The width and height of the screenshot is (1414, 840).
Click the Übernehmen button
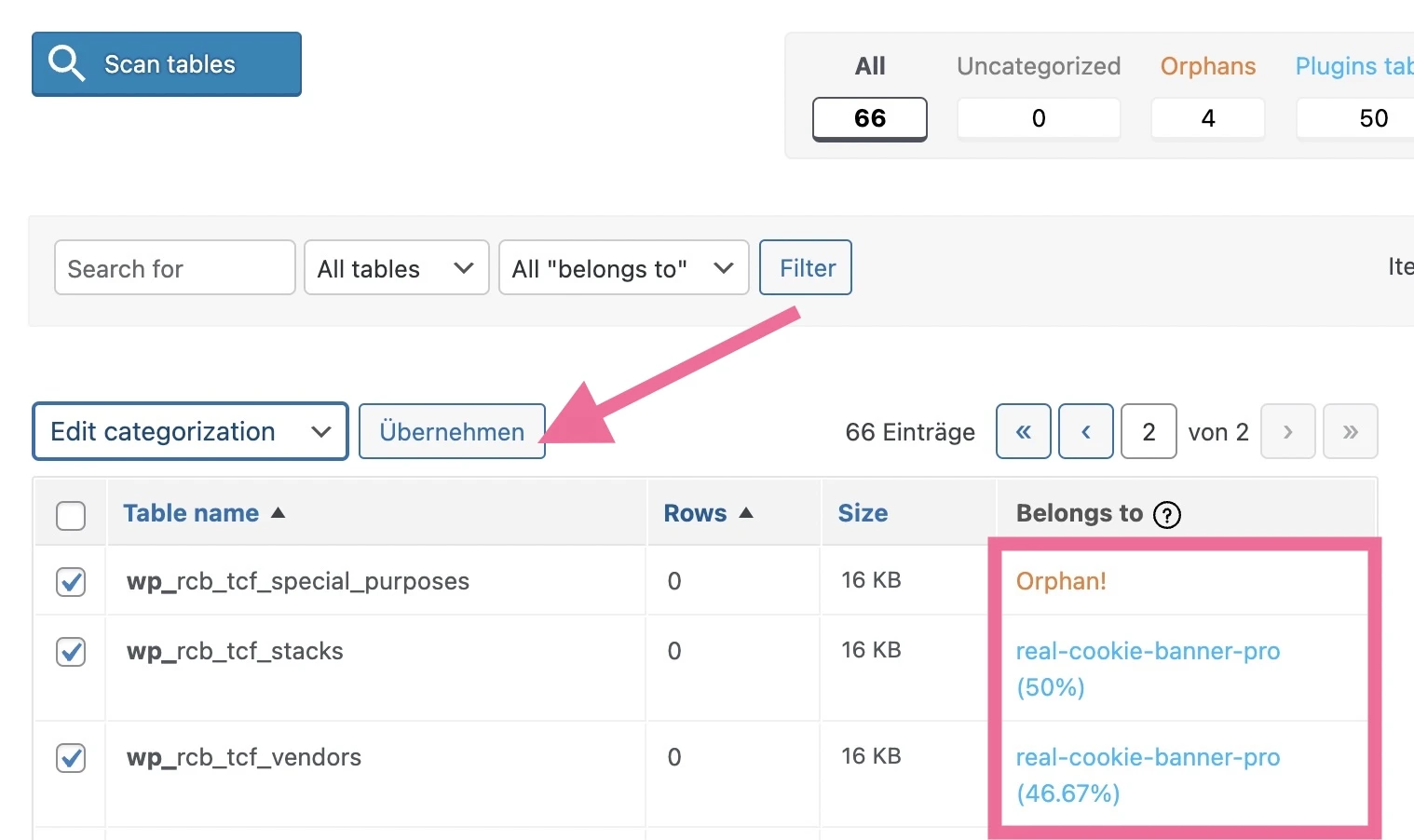[451, 431]
